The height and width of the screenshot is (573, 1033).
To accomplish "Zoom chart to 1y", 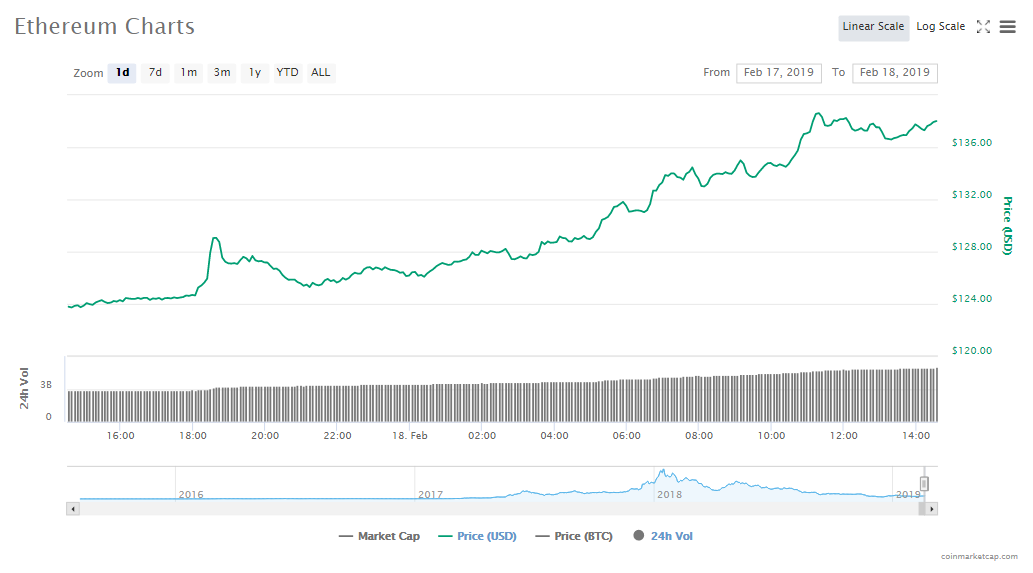I will (255, 73).
